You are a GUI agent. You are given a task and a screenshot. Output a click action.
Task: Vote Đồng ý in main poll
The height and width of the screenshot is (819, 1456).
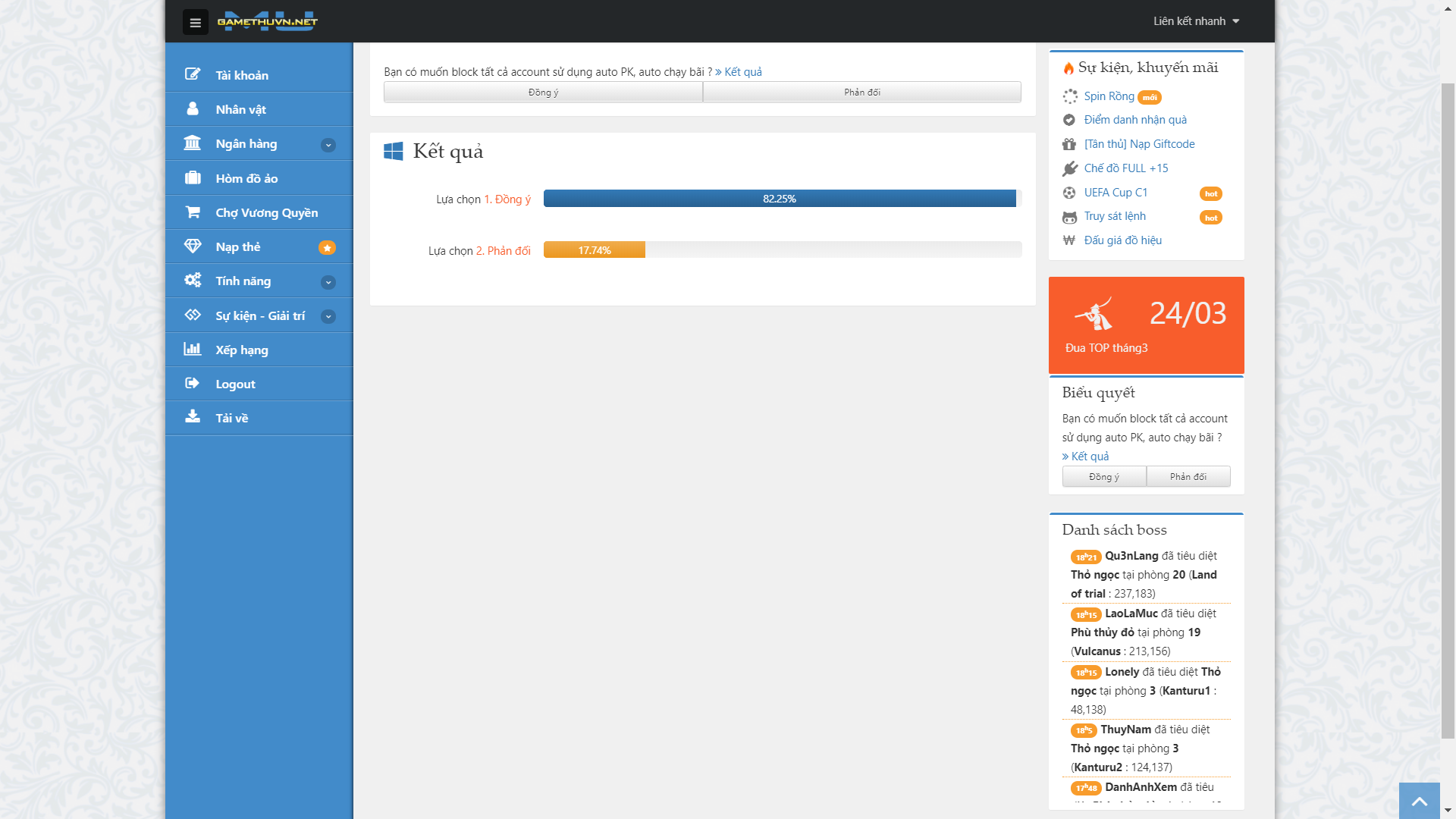pos(543,92)
